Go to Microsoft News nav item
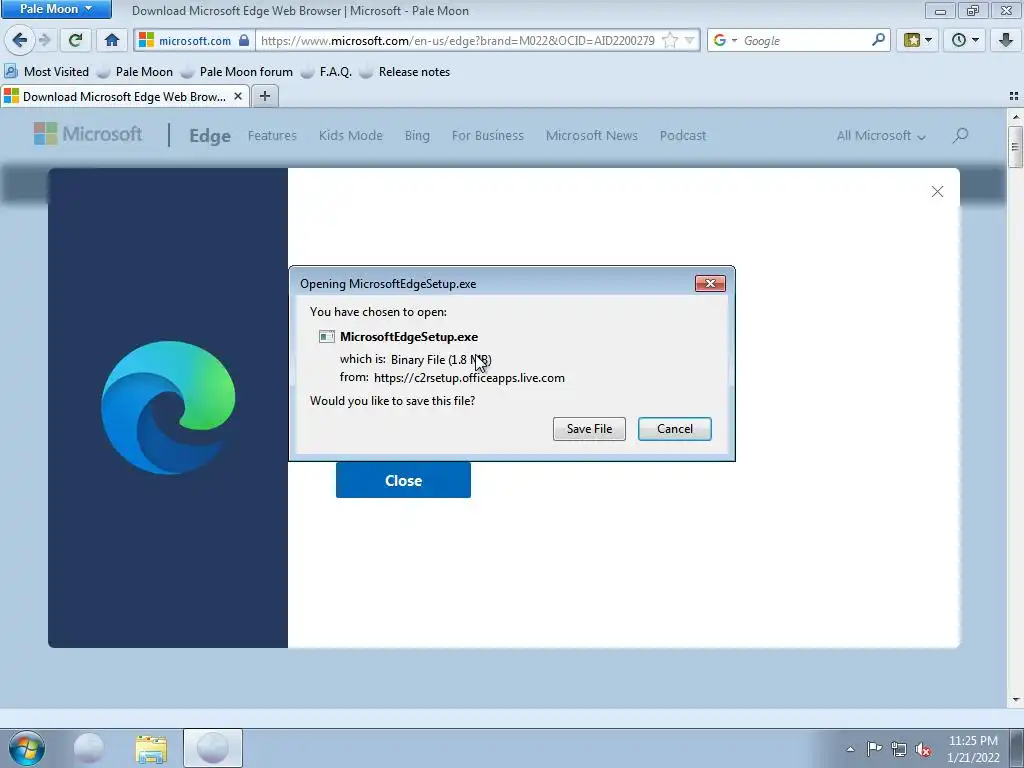Screen dimensions: 1024x768 click(x=592, y=135)
